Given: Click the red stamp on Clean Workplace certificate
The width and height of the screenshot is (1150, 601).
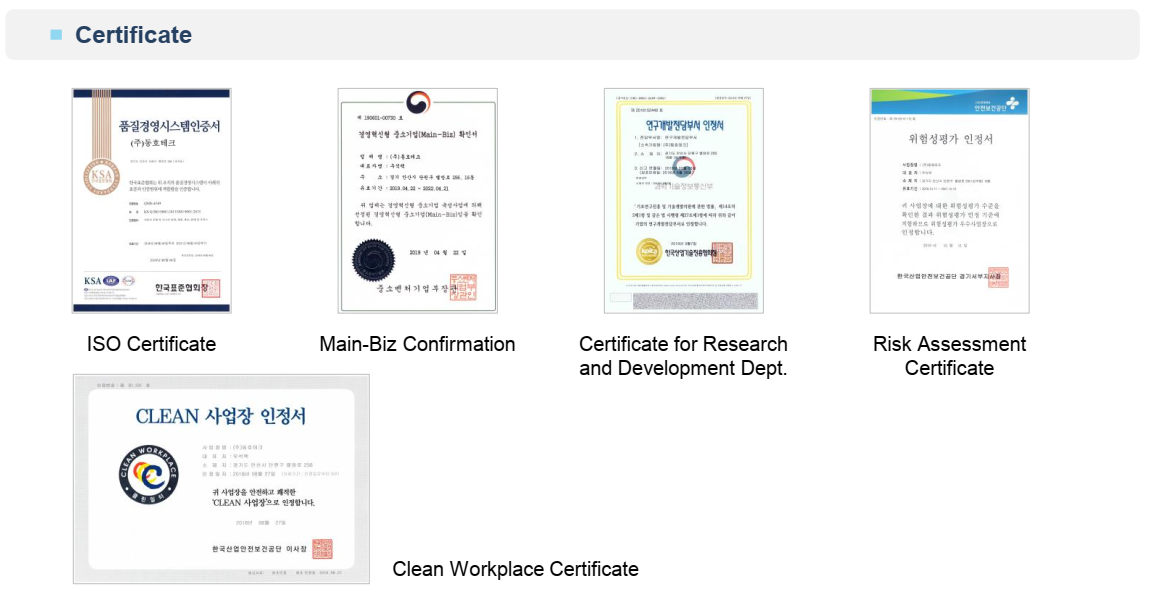Looking at the screenshot, I should (x=322, y=549).
